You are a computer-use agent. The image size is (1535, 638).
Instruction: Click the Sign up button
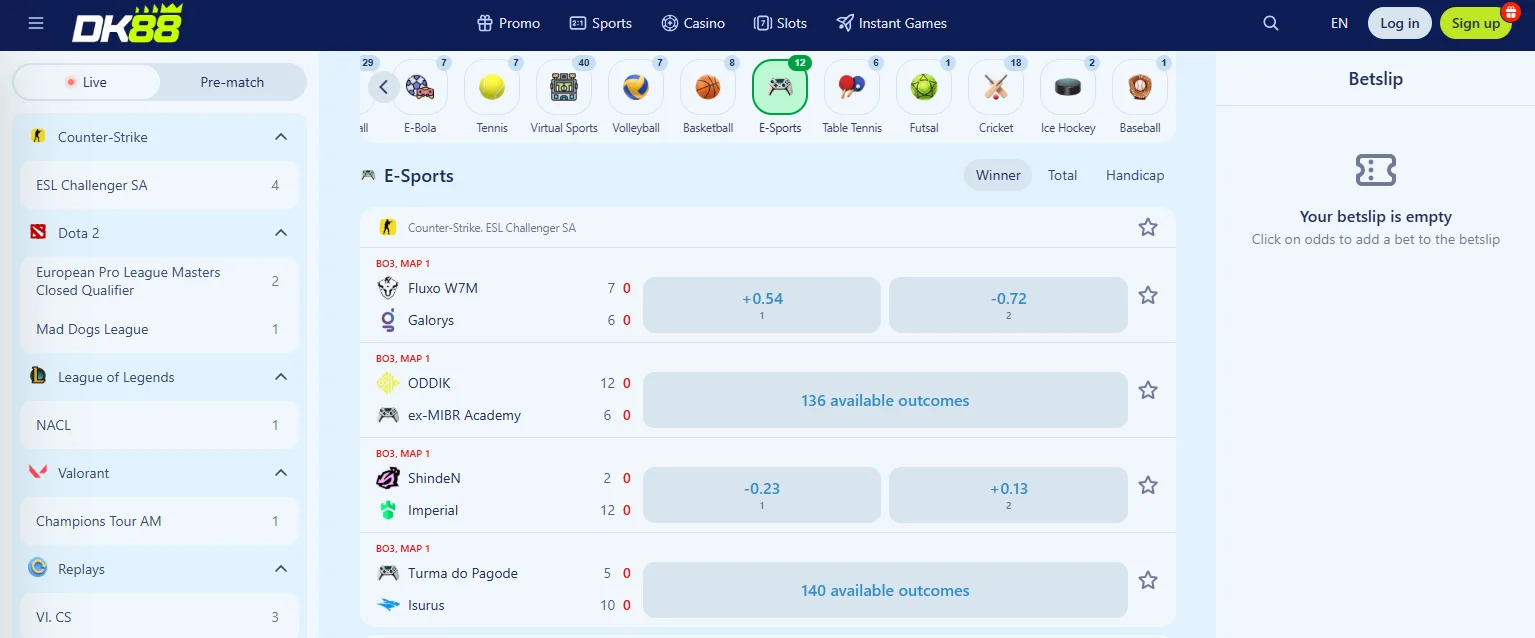point(1476,23)
